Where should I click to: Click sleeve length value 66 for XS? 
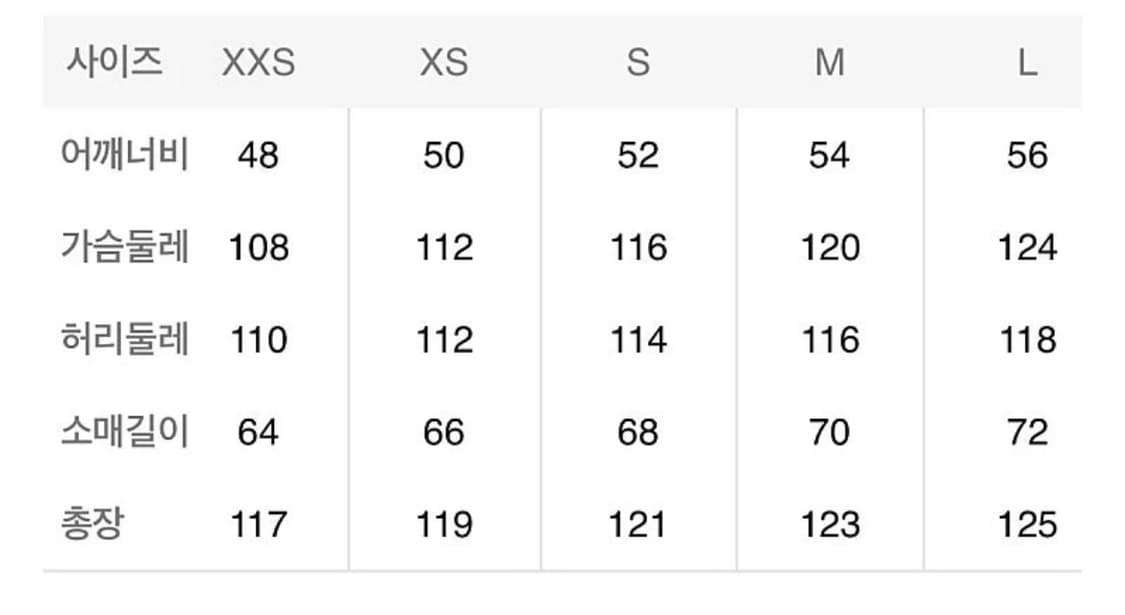click(x=443, y=432)
